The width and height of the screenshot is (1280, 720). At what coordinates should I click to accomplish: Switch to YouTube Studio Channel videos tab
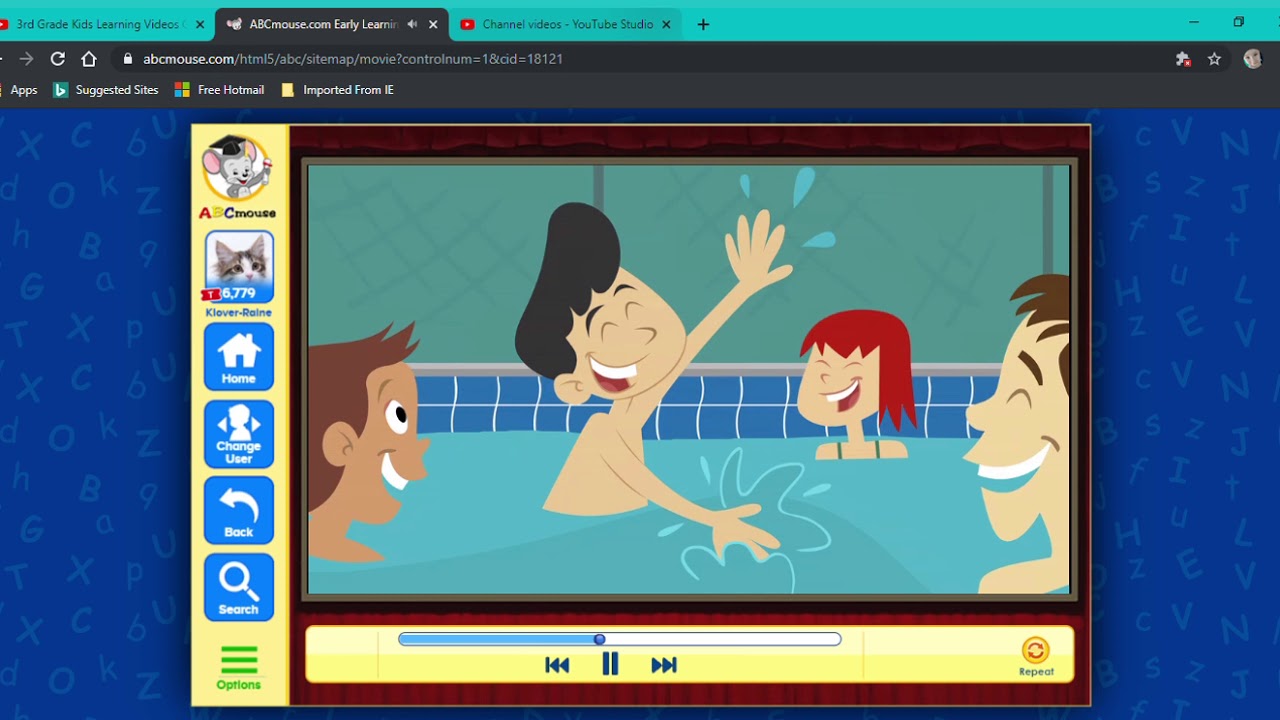click(566, 24)
